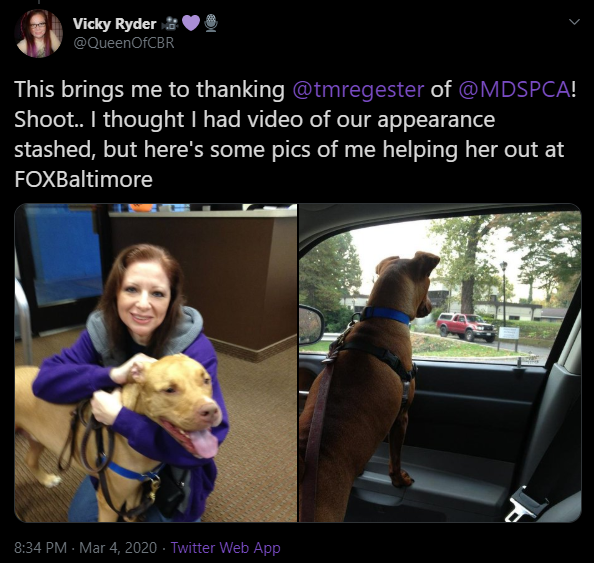Open Vicky Ryder's profile avatar
594x563 pixels.
pyautogui.click(x=38, y=34)
